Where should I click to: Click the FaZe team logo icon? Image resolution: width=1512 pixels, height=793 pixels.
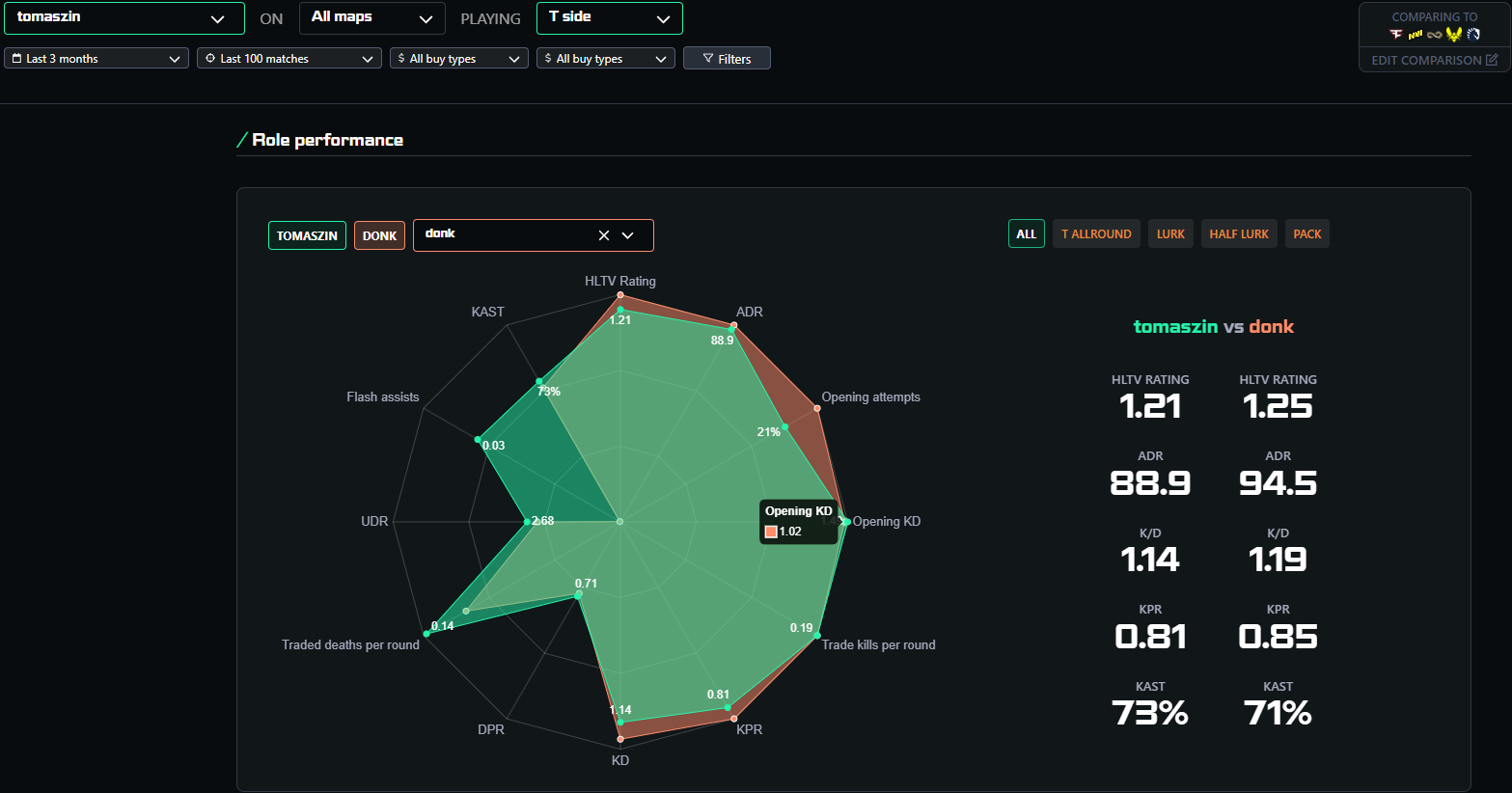point(1395,35)
